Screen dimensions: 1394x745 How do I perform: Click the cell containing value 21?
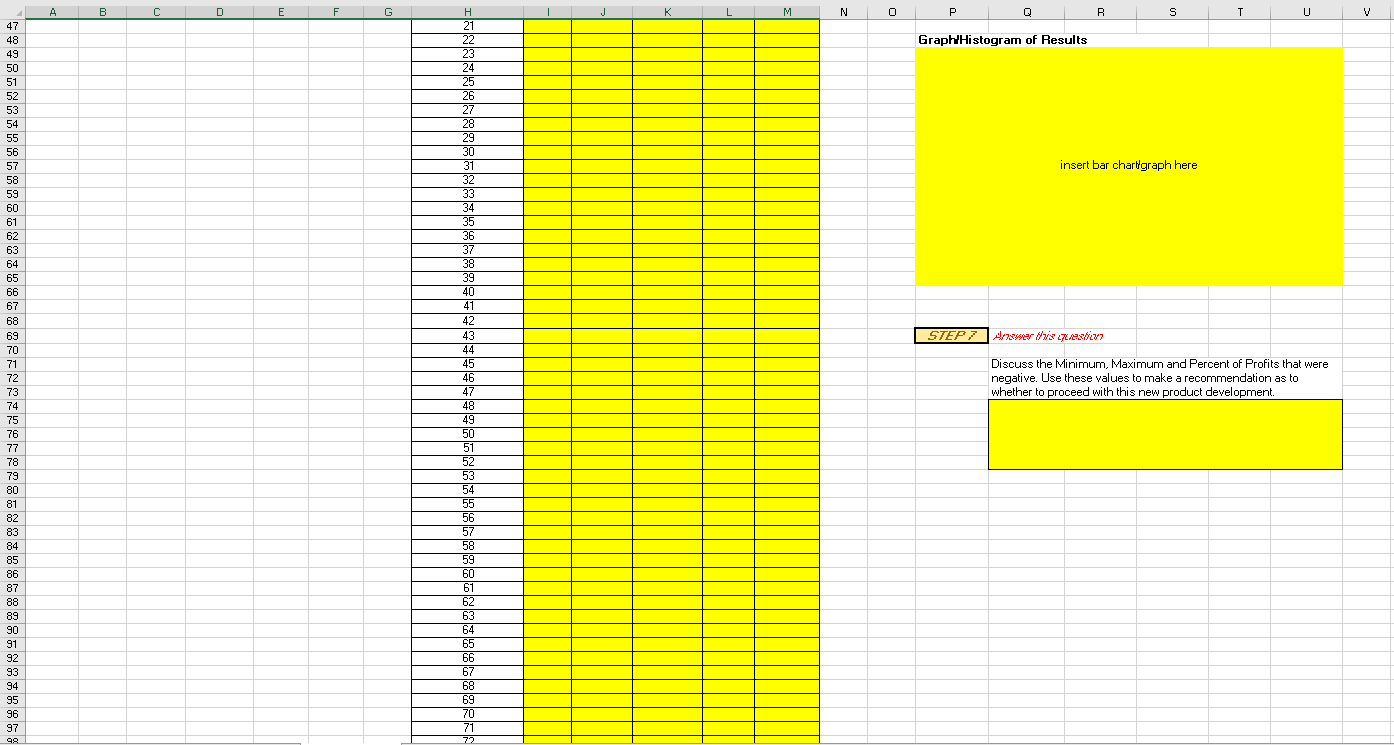point(467,25)
